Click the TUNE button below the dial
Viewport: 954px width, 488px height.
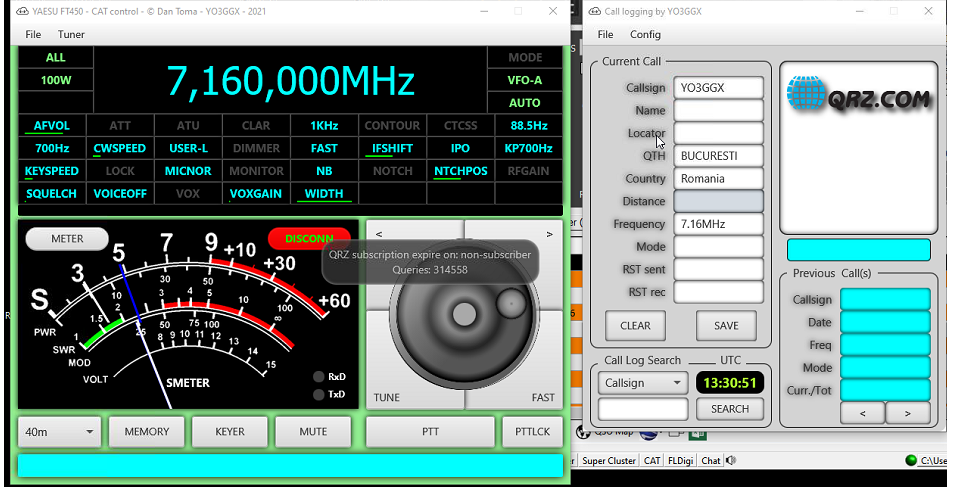click(387, 397)
